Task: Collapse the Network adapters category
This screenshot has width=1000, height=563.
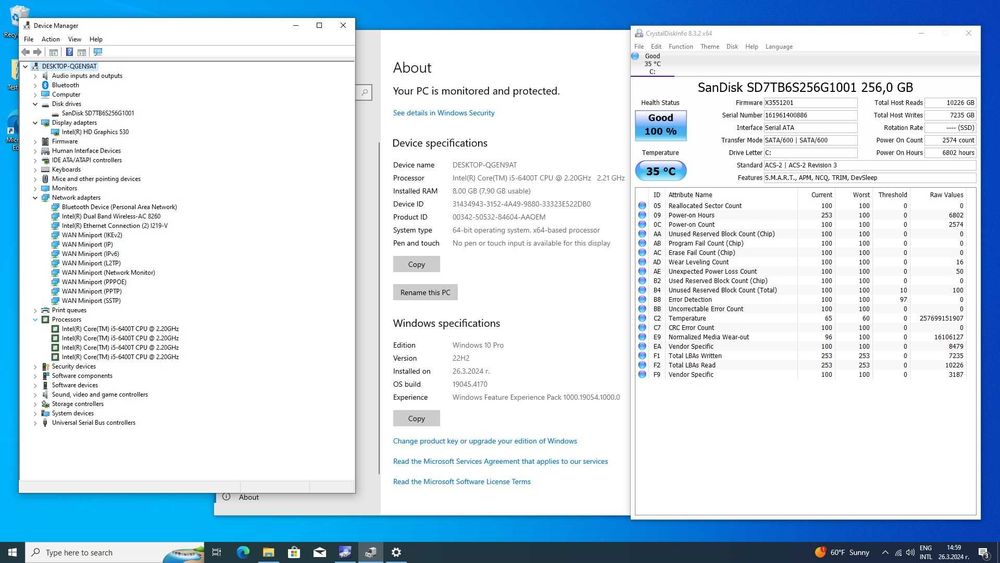Action: [35, 198]
